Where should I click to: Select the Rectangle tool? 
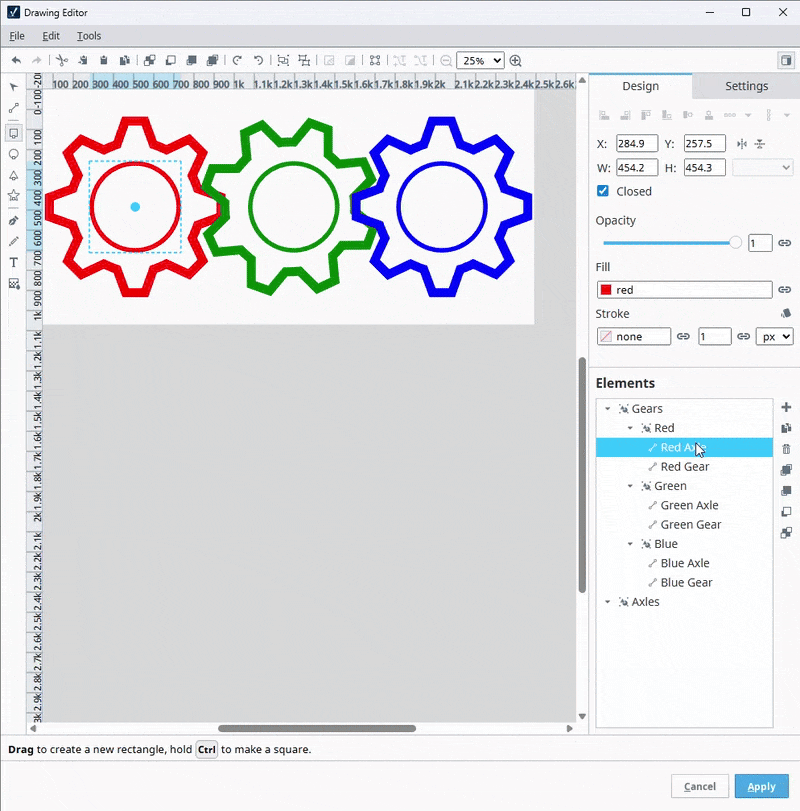14,133
